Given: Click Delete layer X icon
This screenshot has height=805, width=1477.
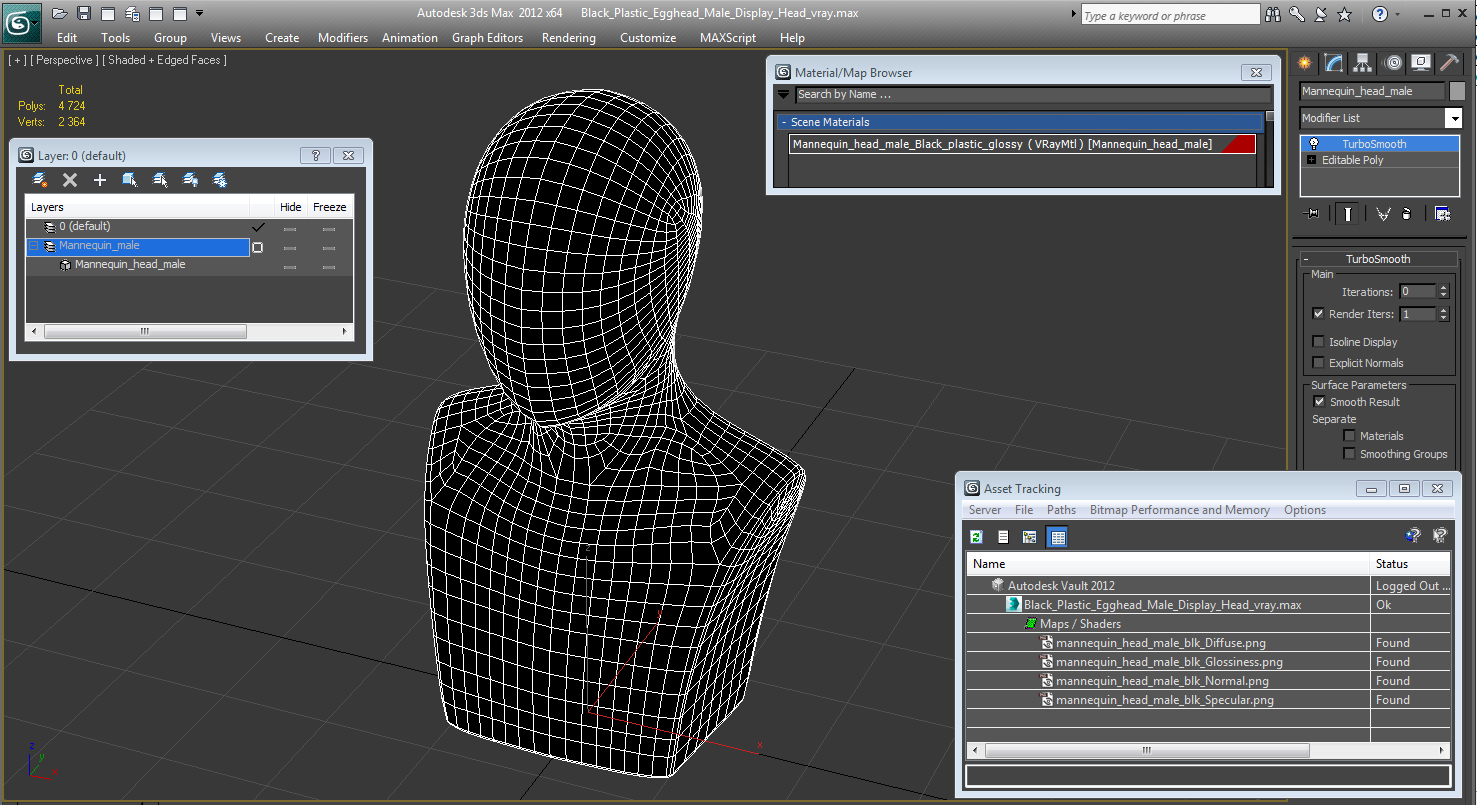Looking at the screenshot, I should (70, 180).
